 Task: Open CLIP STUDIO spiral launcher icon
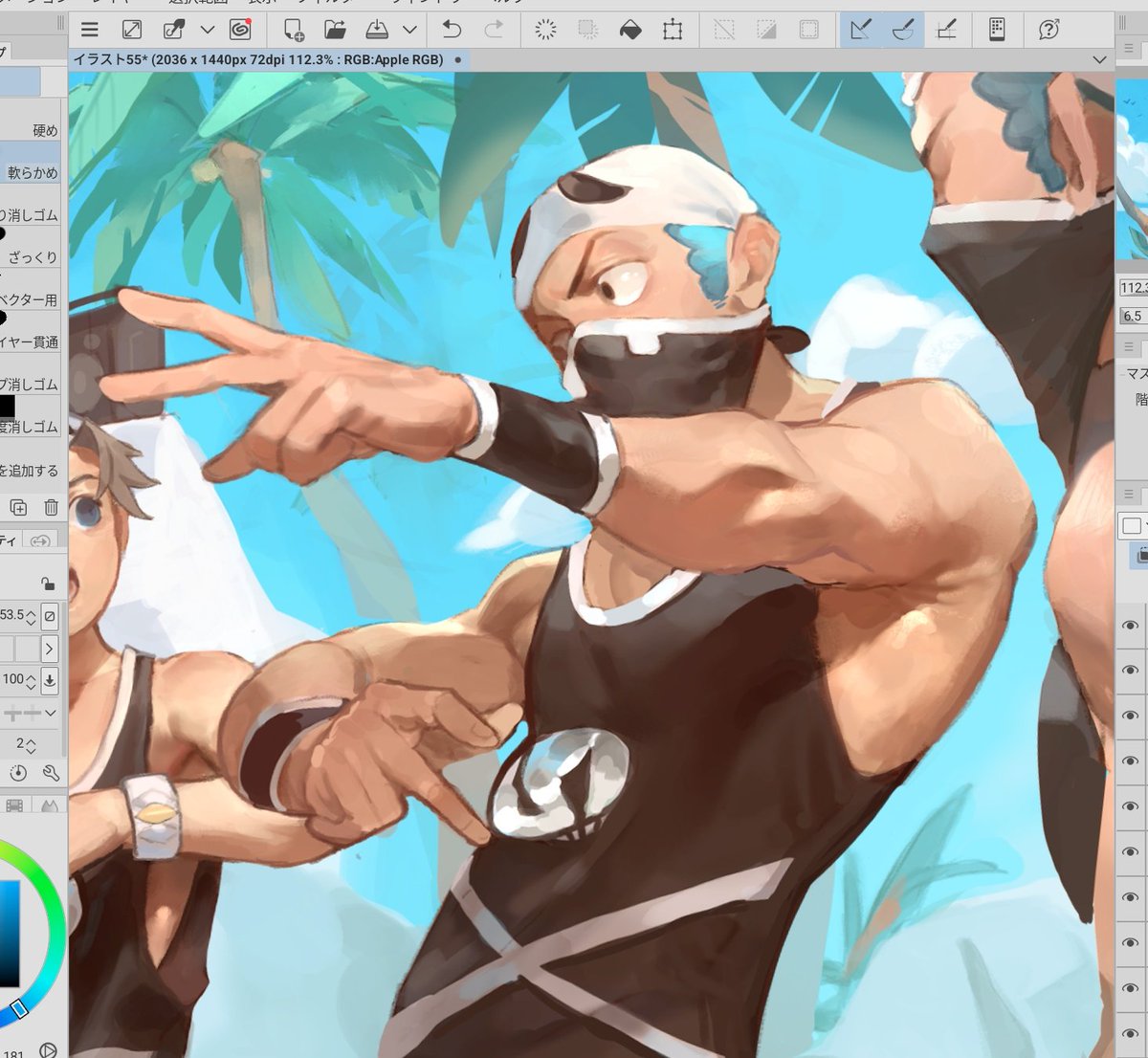click(239, 30)
